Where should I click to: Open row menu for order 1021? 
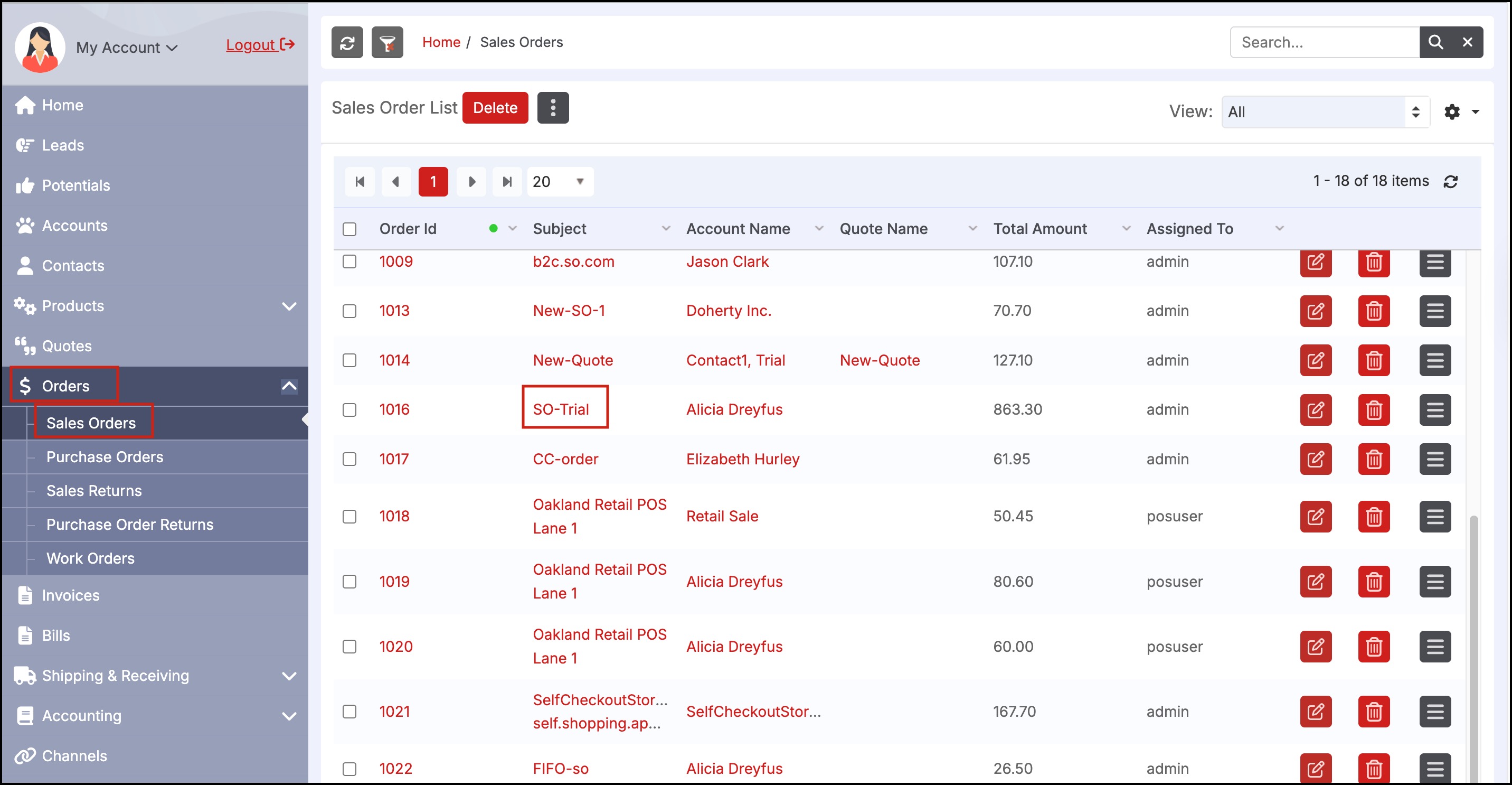(1435, 712)
